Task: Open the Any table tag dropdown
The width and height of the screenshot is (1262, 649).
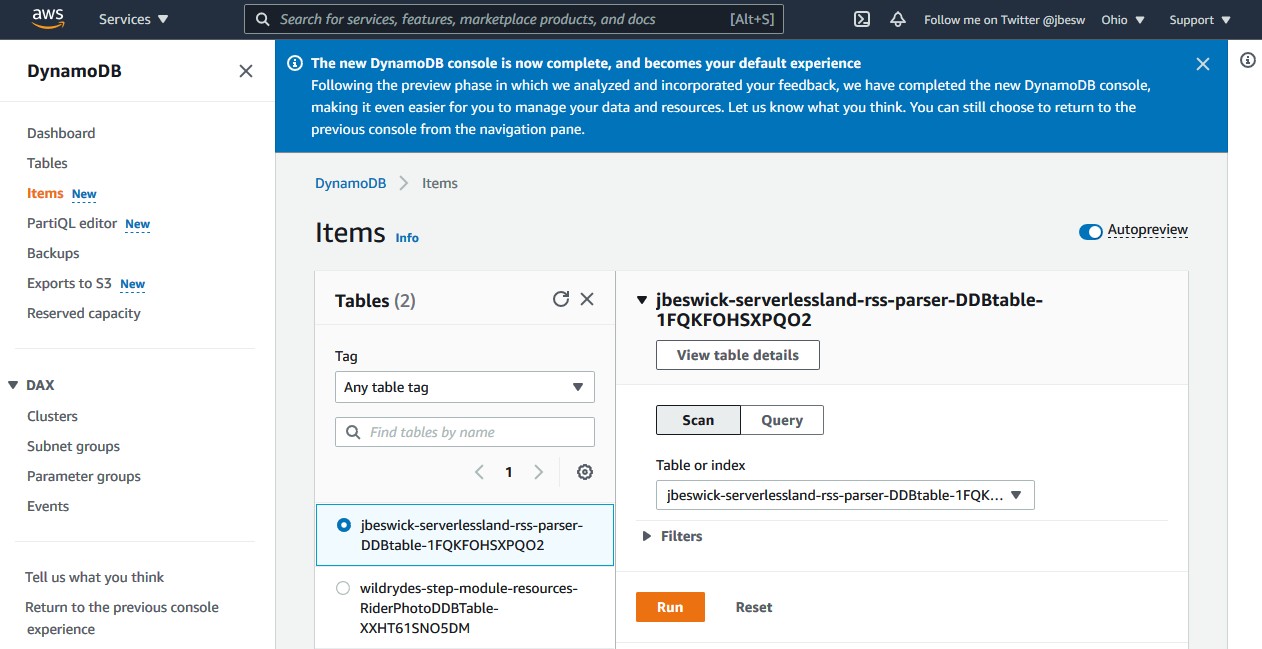Action: point(464,387)
